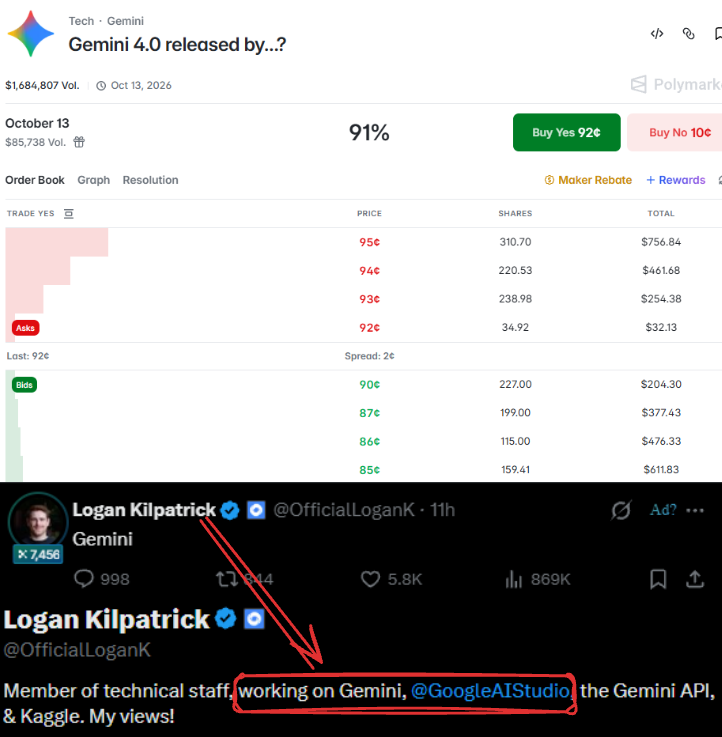The width and height of the screenshot is (722, 737).
Task: Toggle the order book layout icon
Action: point(69,214)
